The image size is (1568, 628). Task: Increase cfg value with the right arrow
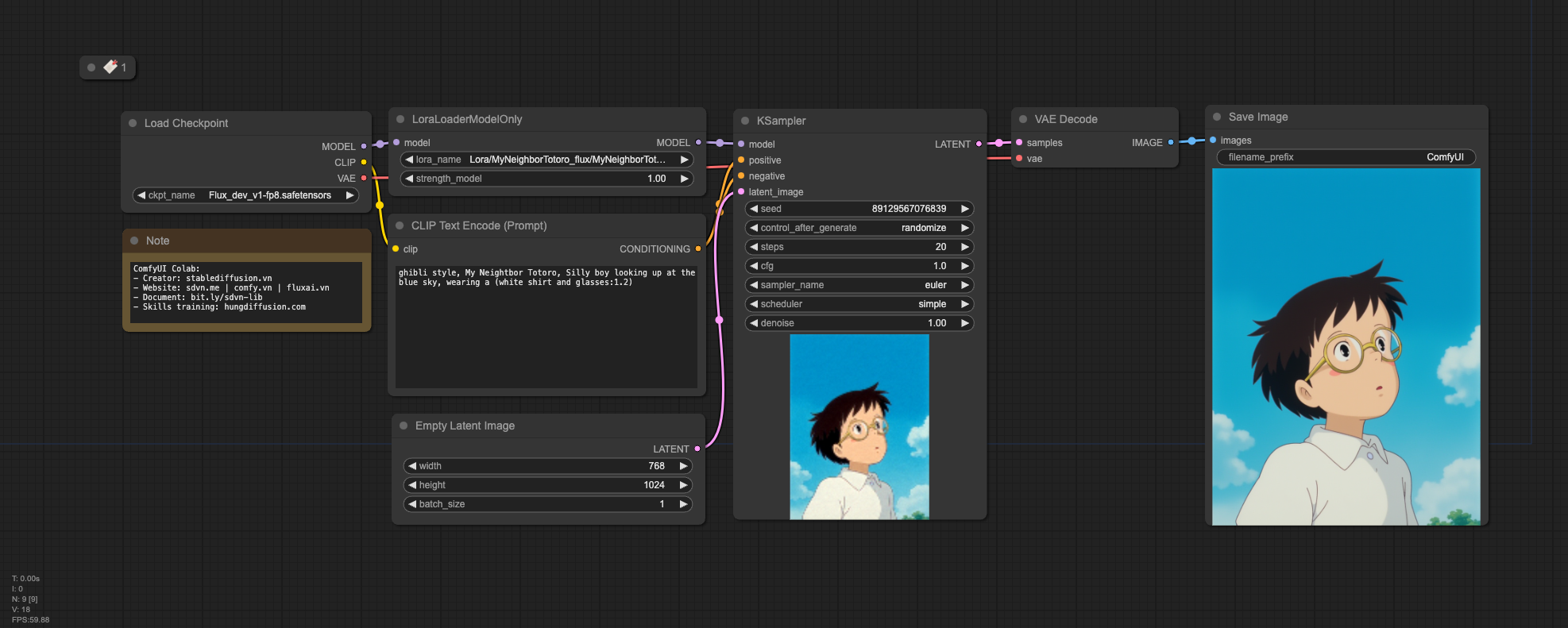click(964, 266)
